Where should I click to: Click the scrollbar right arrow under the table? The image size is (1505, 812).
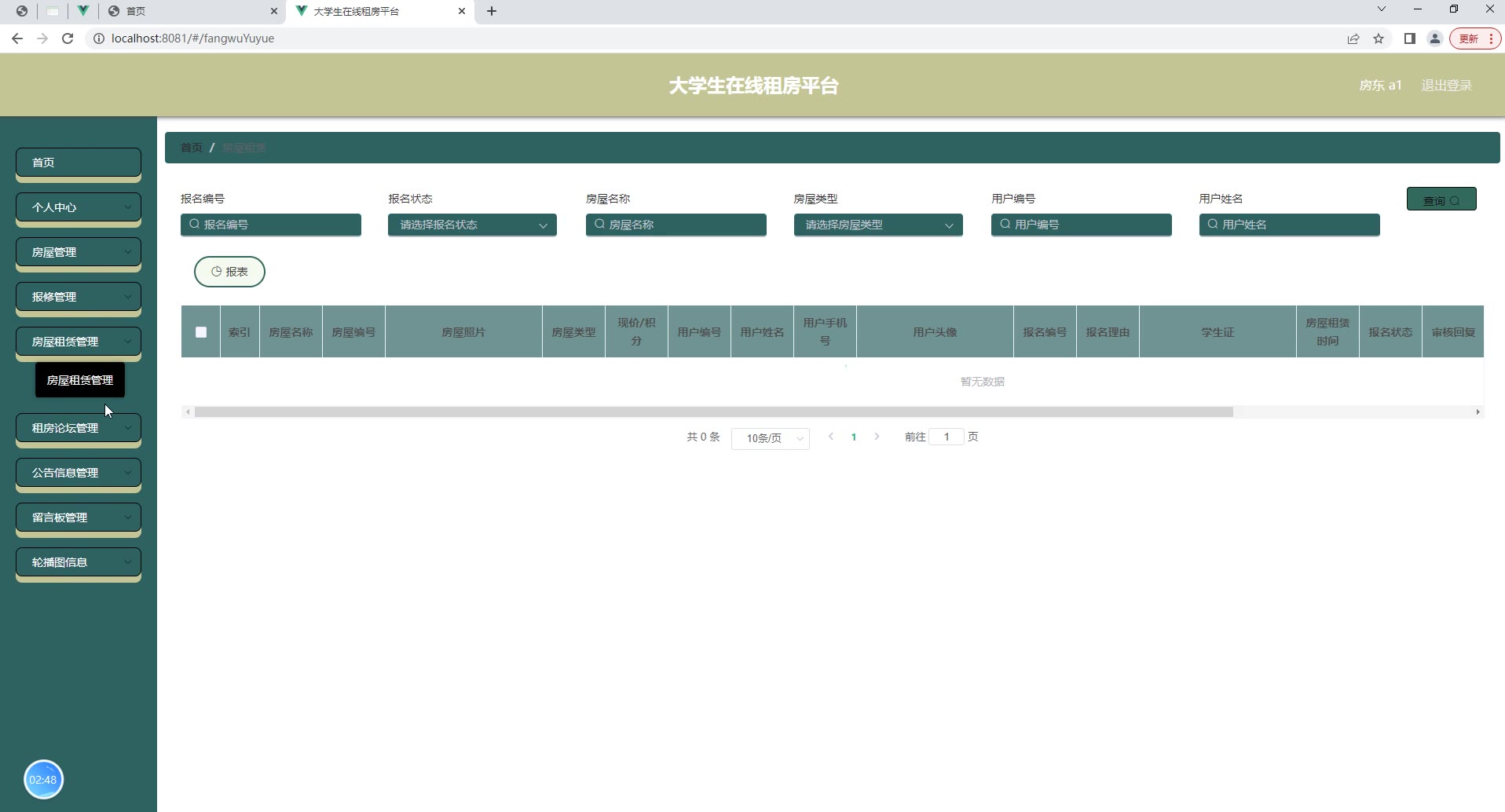[1478, 412]
